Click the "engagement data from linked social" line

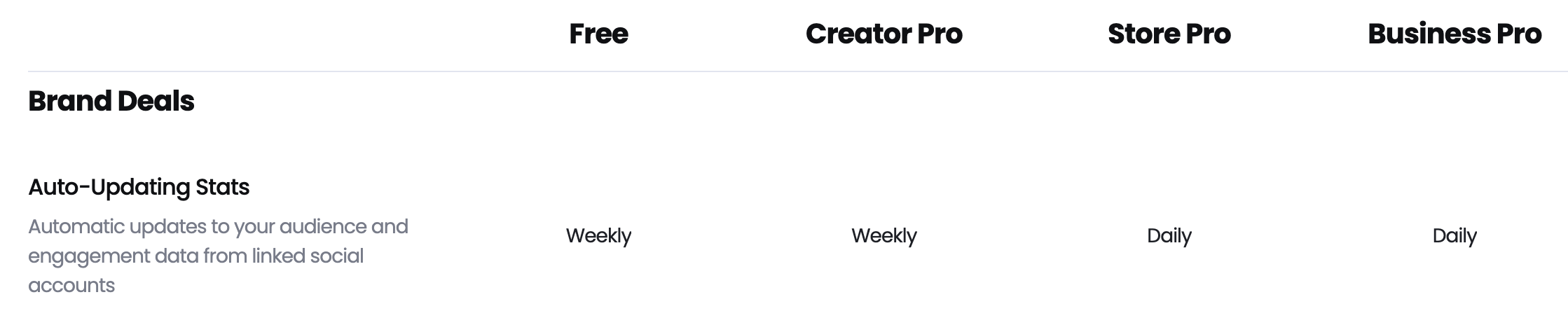pos(195,256)
